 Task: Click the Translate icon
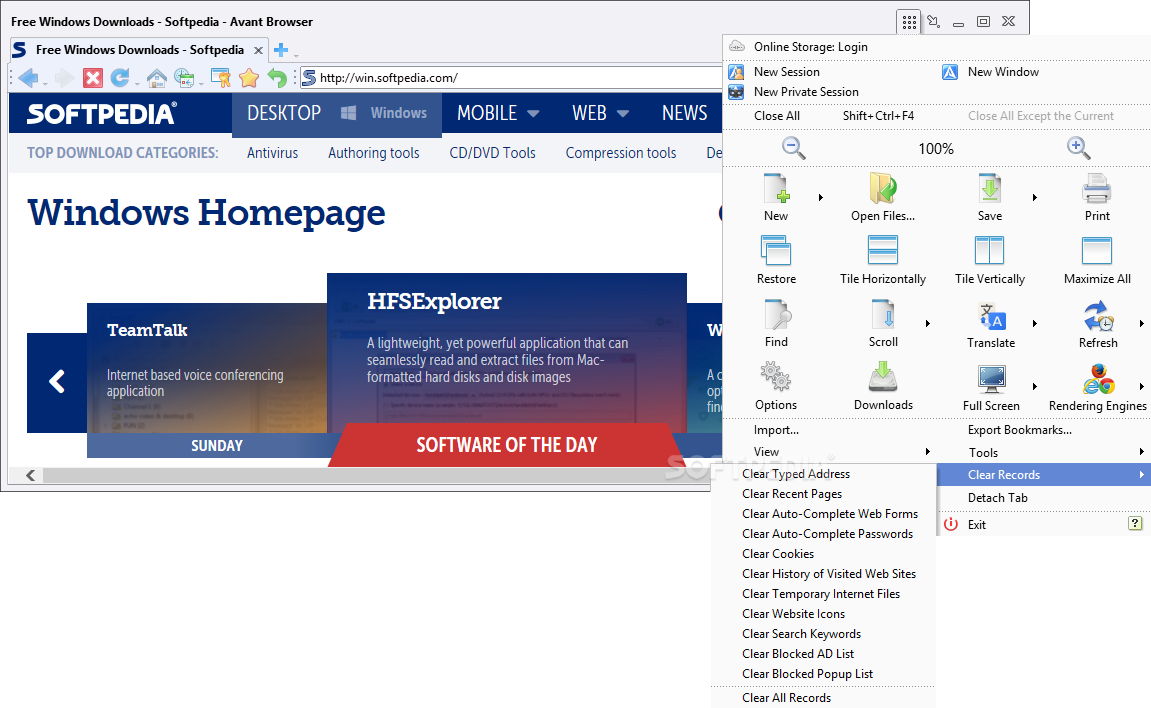[x=992, y=315]
